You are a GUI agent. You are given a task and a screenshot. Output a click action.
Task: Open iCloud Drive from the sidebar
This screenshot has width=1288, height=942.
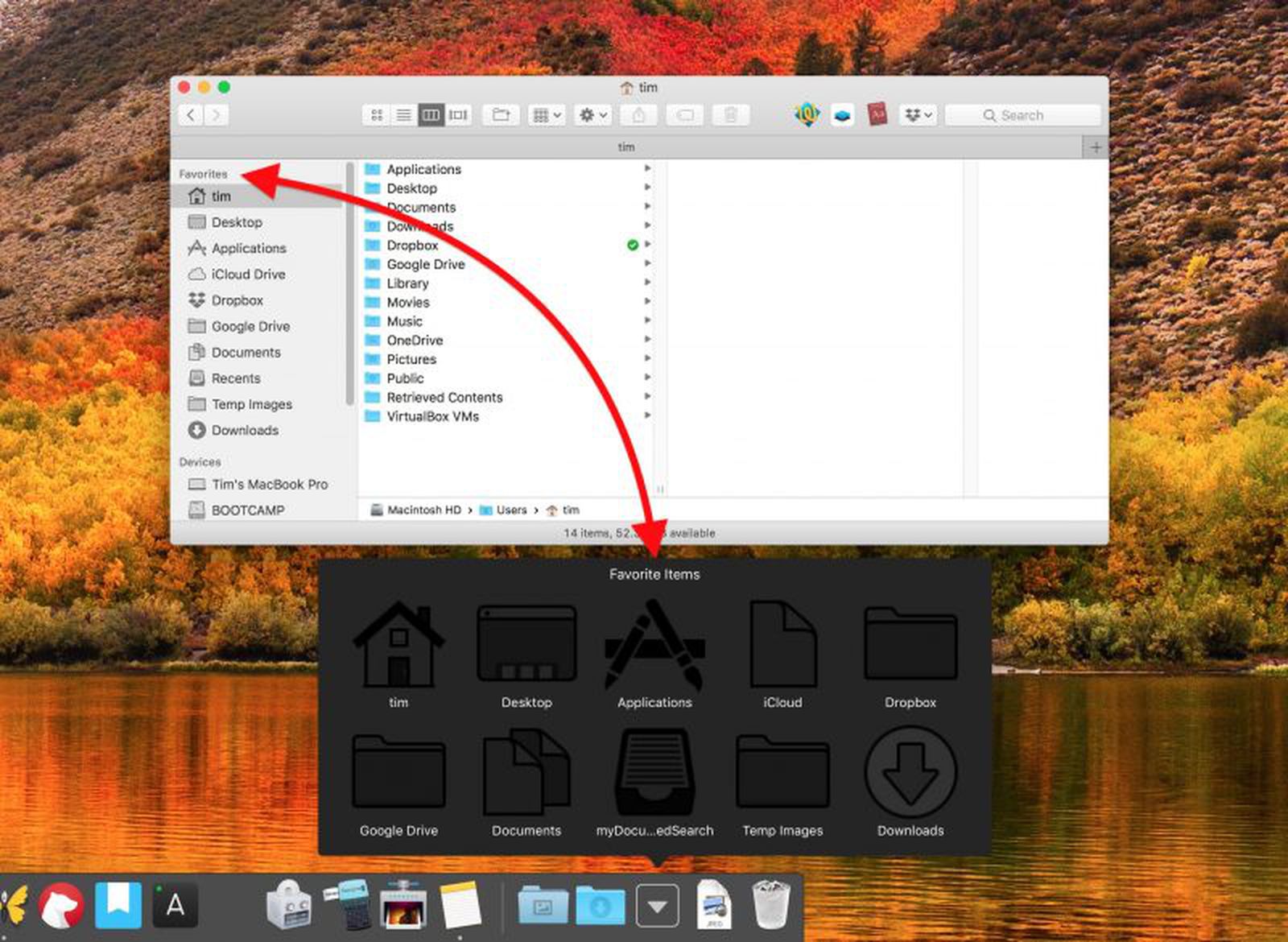[x=248, y=274]
